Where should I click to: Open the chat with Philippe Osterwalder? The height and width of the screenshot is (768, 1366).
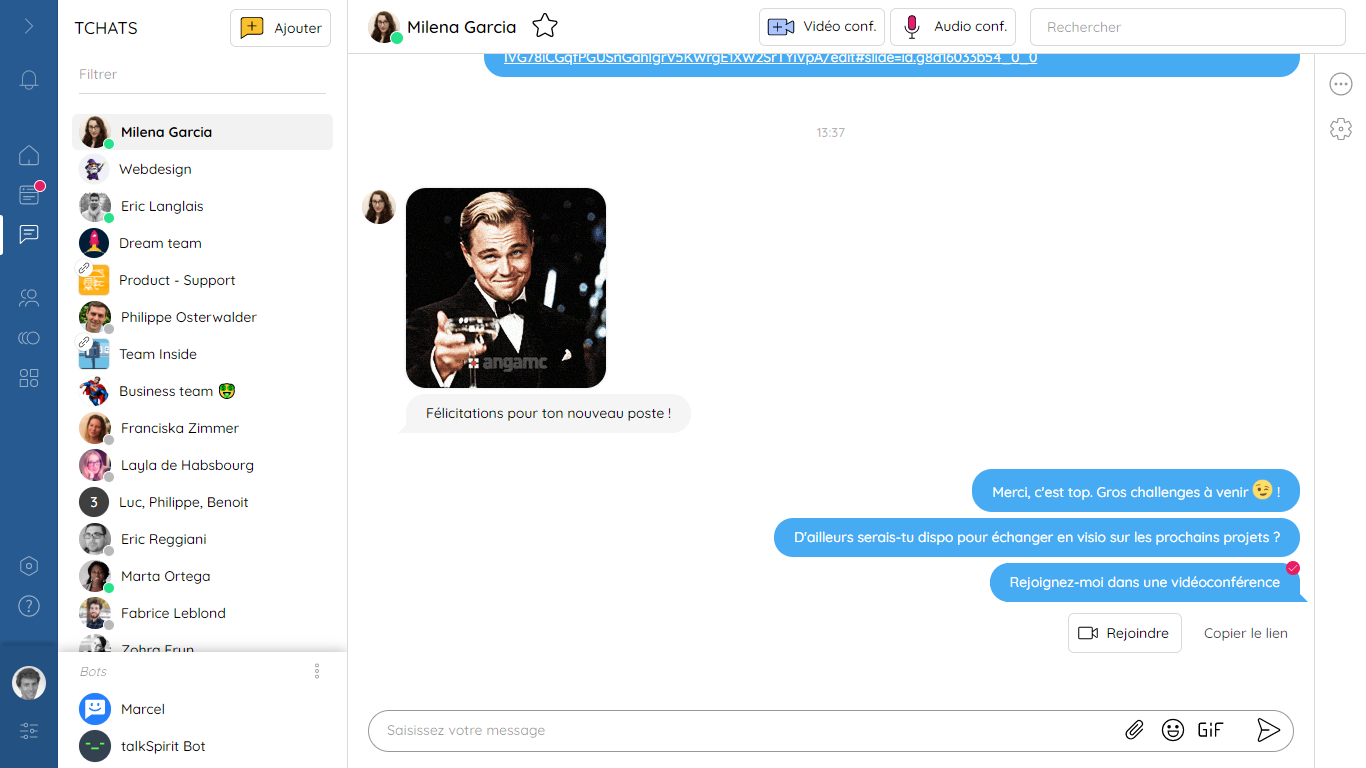point(202,317)
